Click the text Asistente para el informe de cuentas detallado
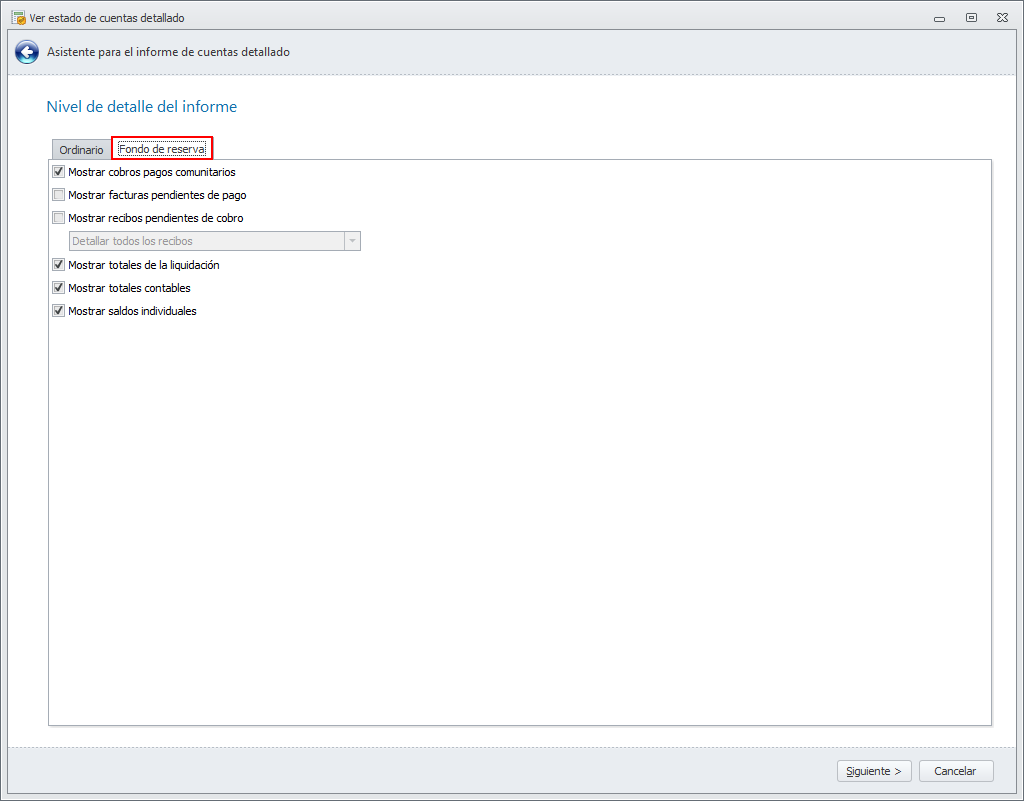The height and width of the screenshot is (801, 1024). click(168, 52)
